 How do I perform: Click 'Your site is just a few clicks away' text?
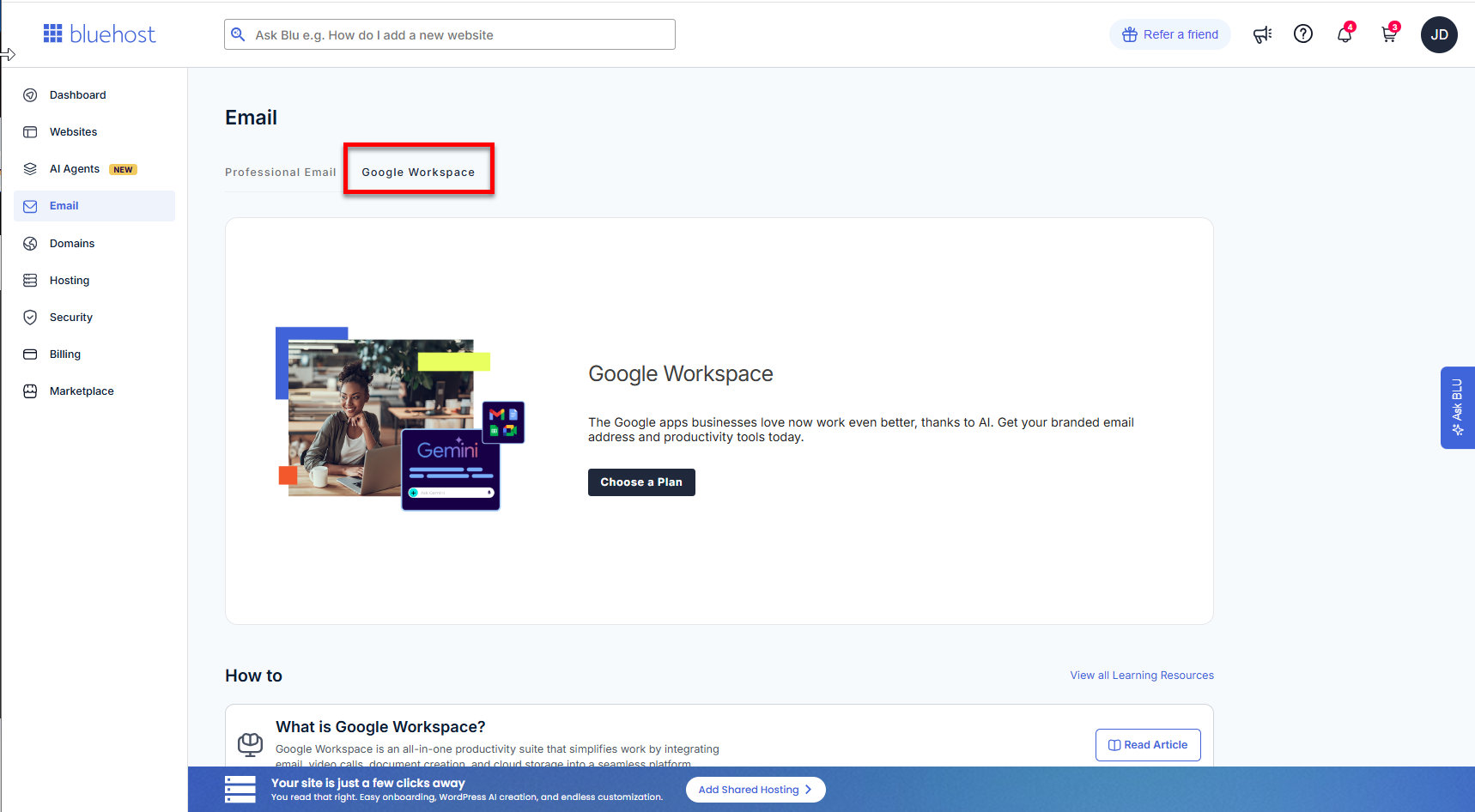[x=368, y=783]
